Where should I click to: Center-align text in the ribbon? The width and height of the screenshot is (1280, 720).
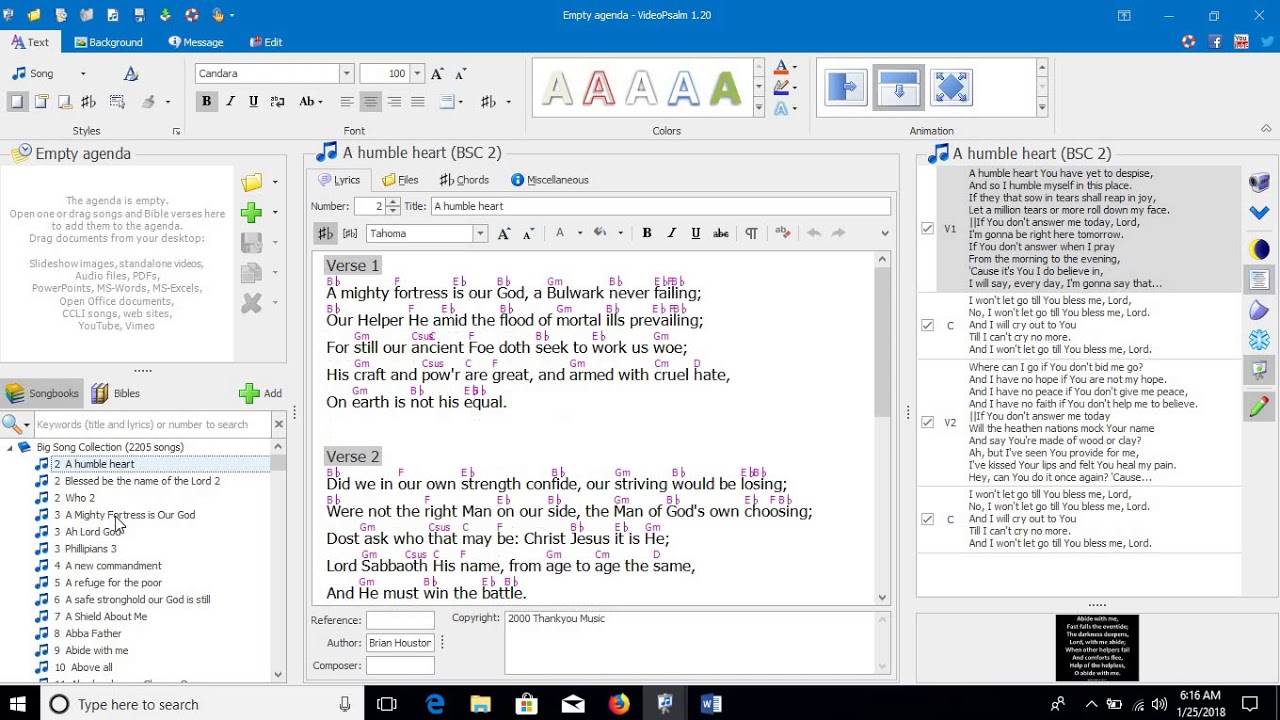[x=370, y=101]
